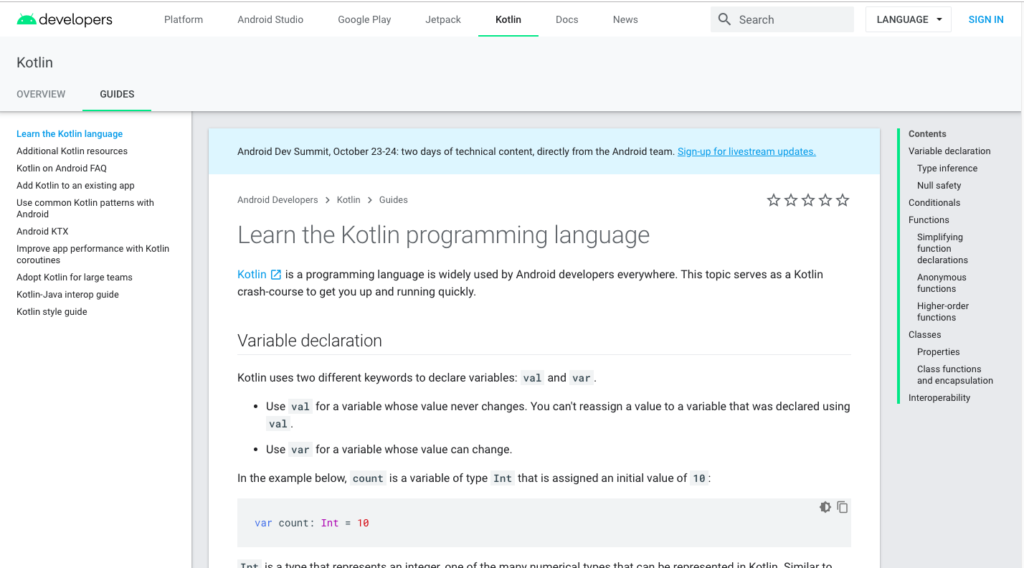Click the Variable declaration section heading
Viewport: 1024px width, 568px height.
pos(310,341)
